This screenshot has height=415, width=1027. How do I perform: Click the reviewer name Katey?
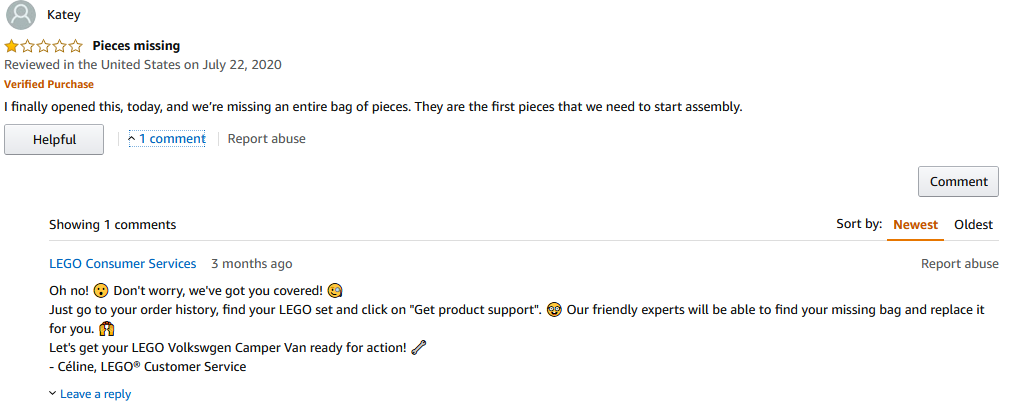(64, 14)
